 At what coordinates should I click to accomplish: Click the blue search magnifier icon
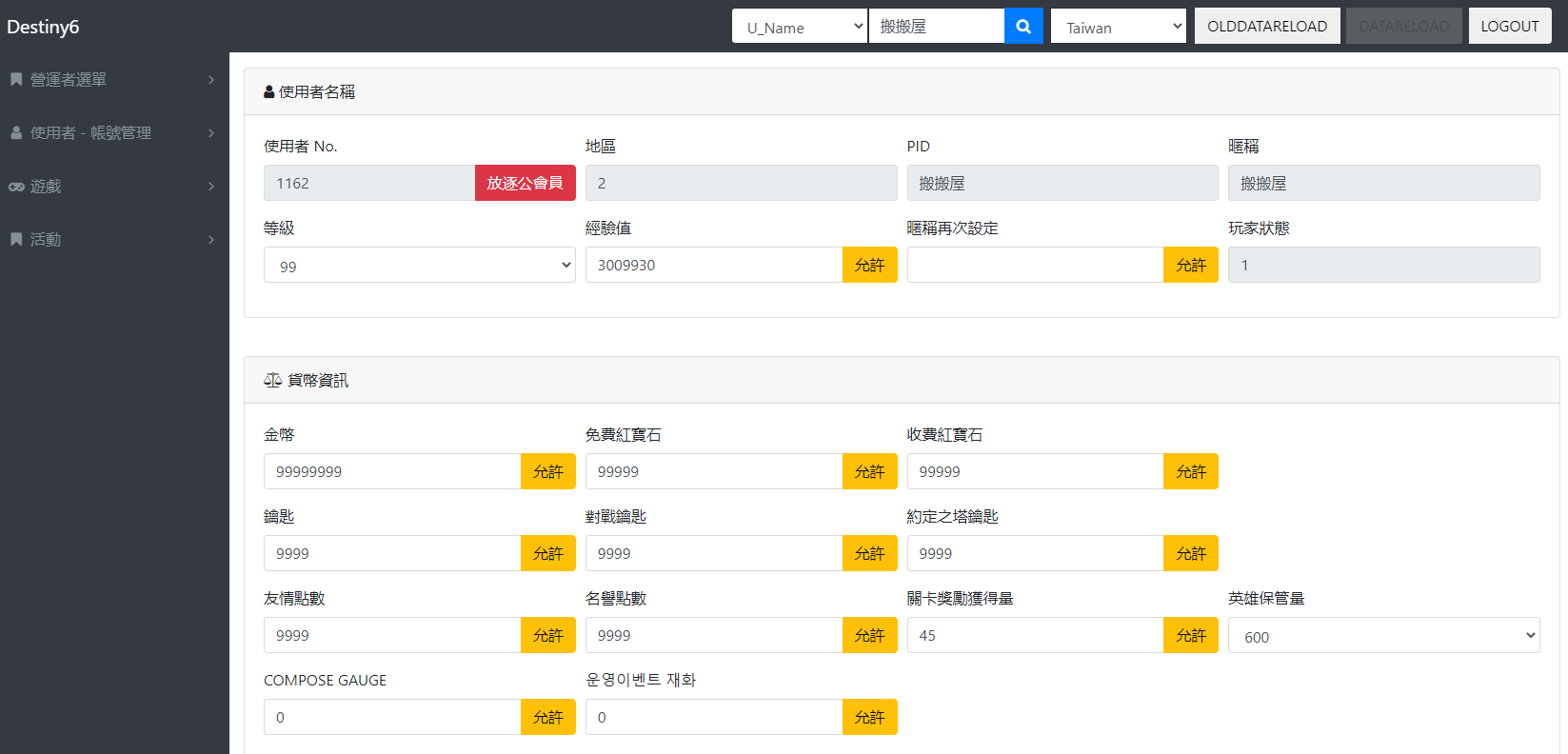(1023, 27)
